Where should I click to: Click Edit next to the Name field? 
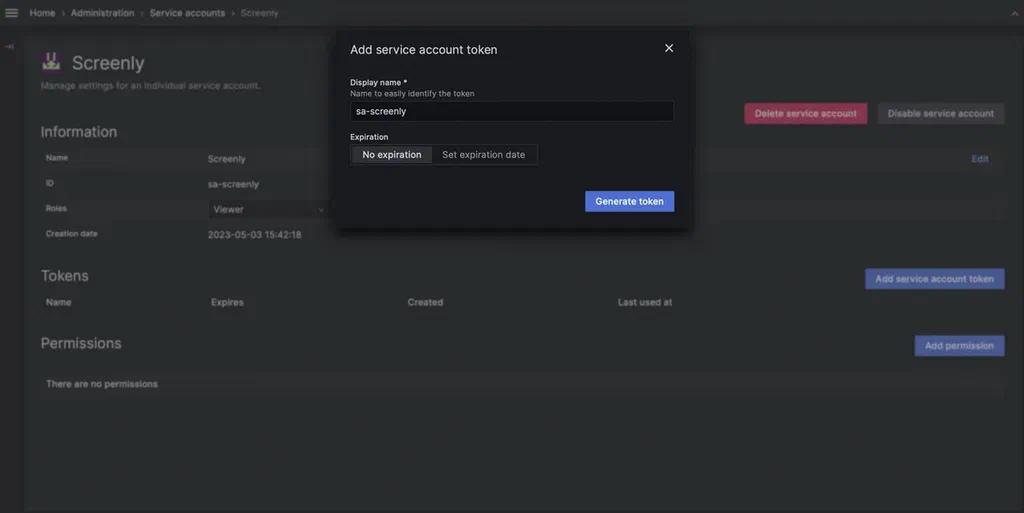(x=980, y=159)
